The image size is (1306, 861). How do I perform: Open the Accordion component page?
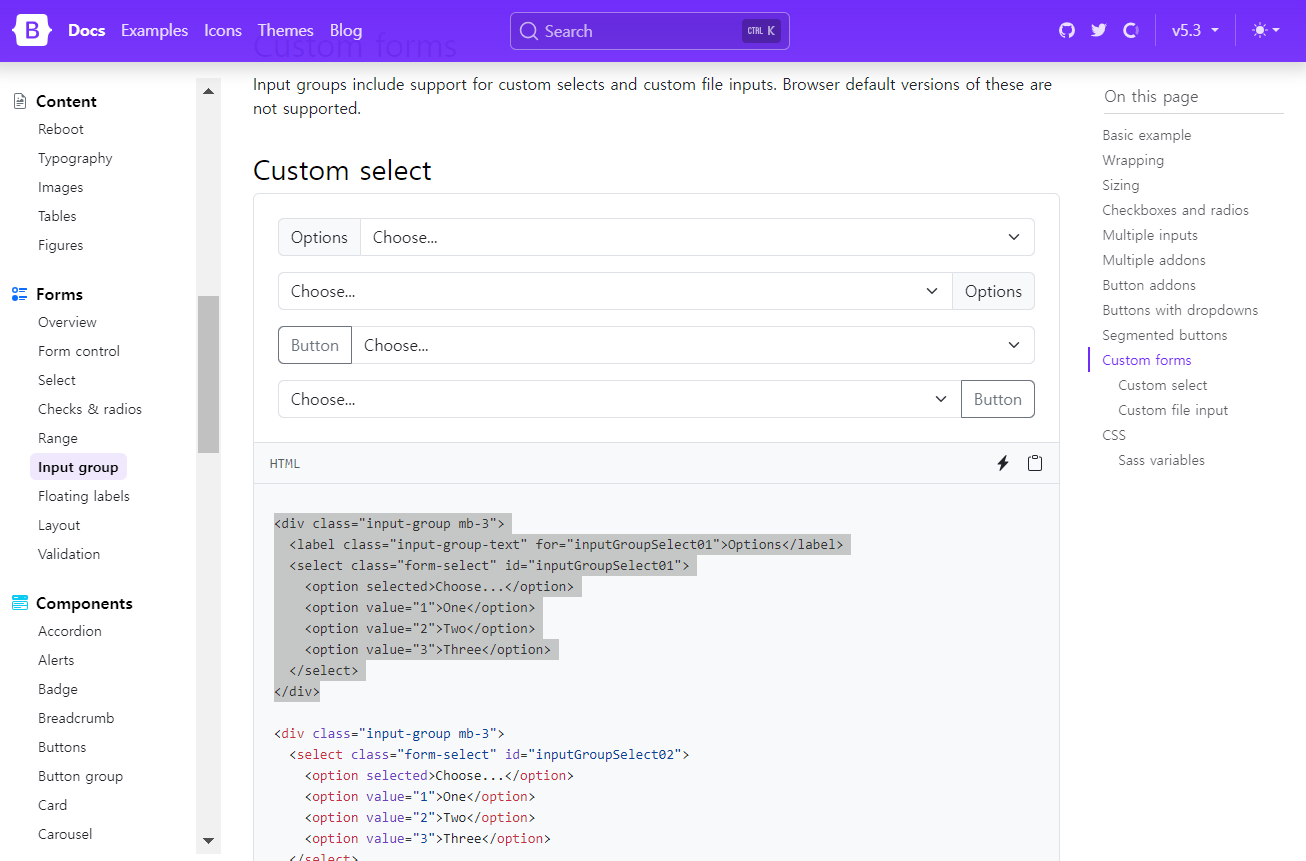[70, 631]
